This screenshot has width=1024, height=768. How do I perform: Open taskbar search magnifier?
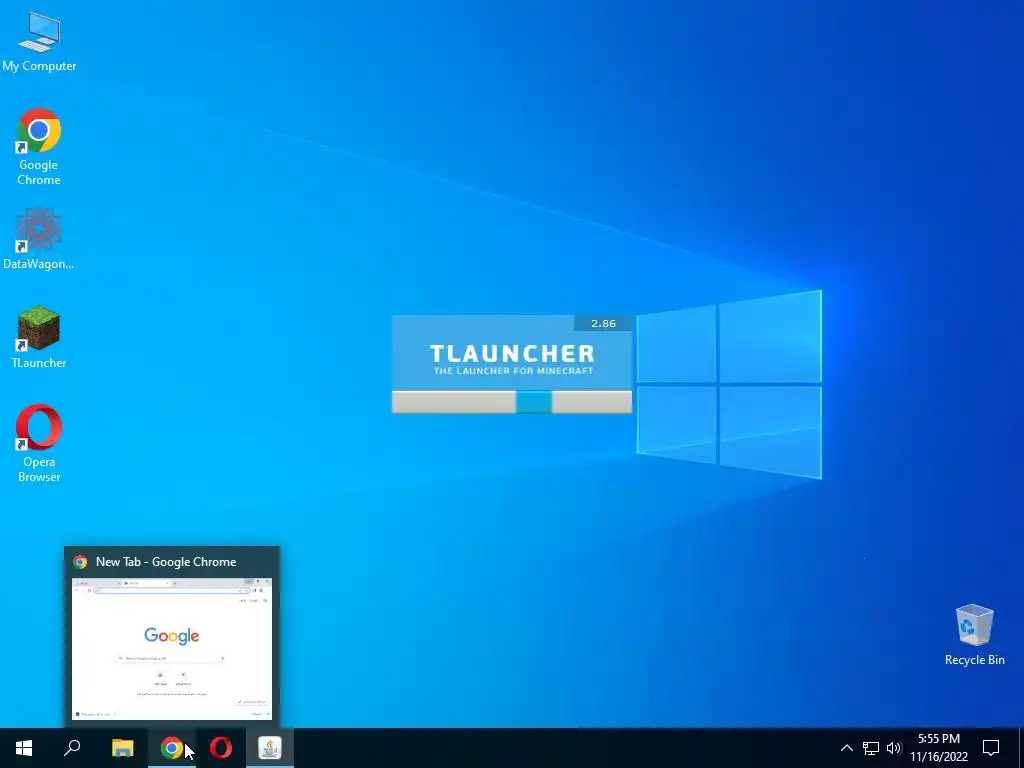(x=72, y=748)
